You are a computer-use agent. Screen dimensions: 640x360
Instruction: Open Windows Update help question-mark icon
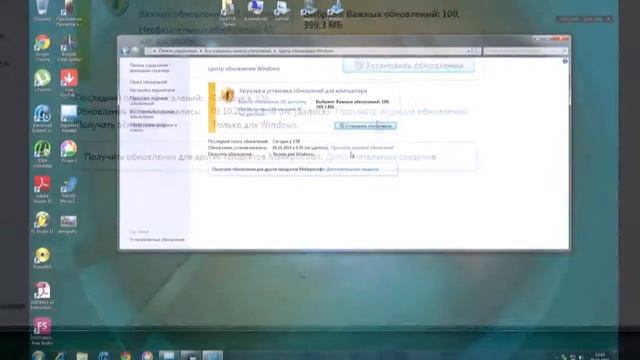click(565, 61)
